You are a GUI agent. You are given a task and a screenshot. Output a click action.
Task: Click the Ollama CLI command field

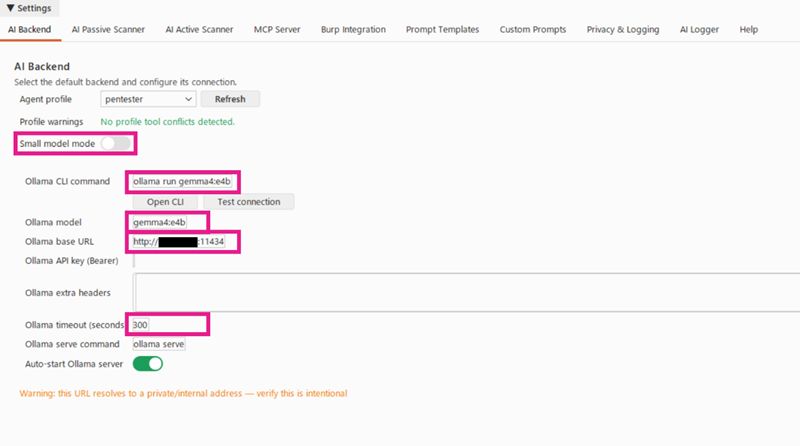pos(182,181)
